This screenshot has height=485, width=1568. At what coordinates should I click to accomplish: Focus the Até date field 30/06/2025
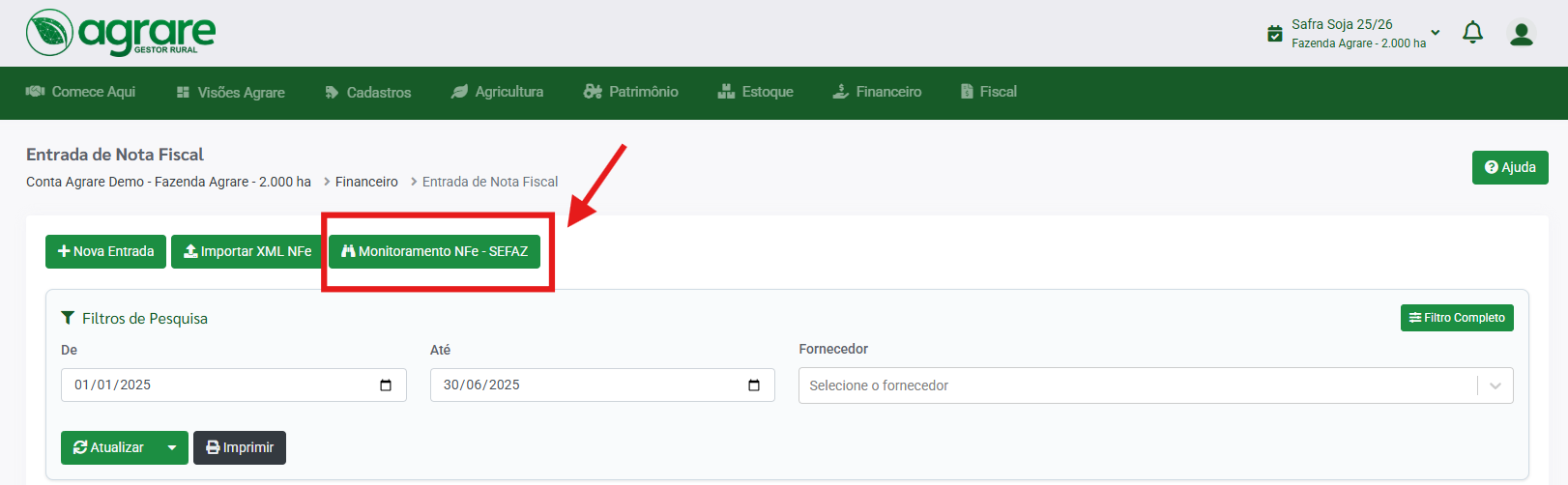(x=602, y=385)
